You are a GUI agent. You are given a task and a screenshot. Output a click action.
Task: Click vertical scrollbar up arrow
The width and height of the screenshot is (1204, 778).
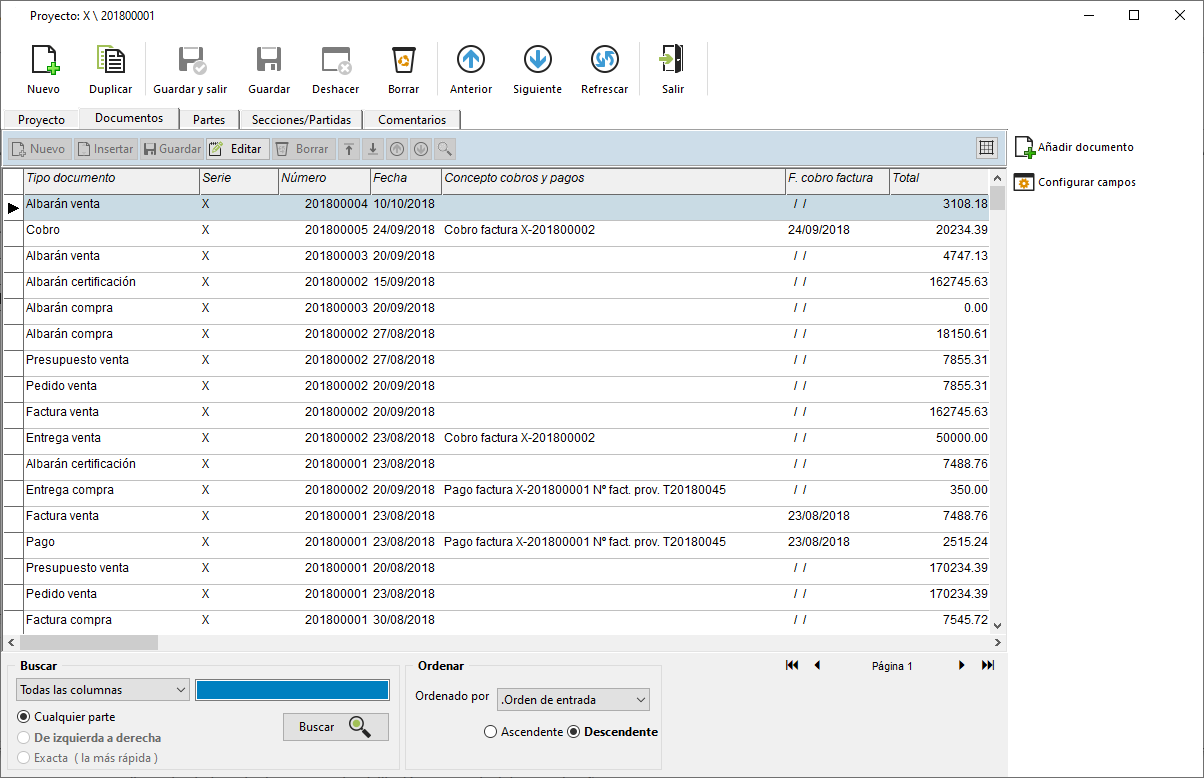pos(997,178)
